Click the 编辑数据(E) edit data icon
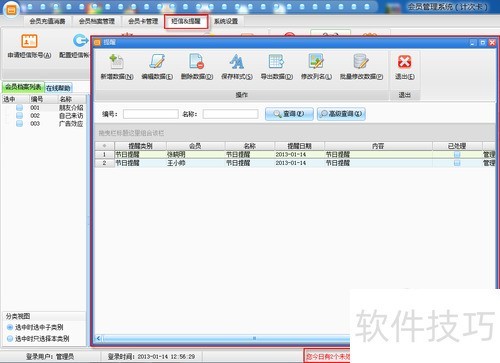The height and width of the screenshot is (363, 500). (x=157, y=62)
